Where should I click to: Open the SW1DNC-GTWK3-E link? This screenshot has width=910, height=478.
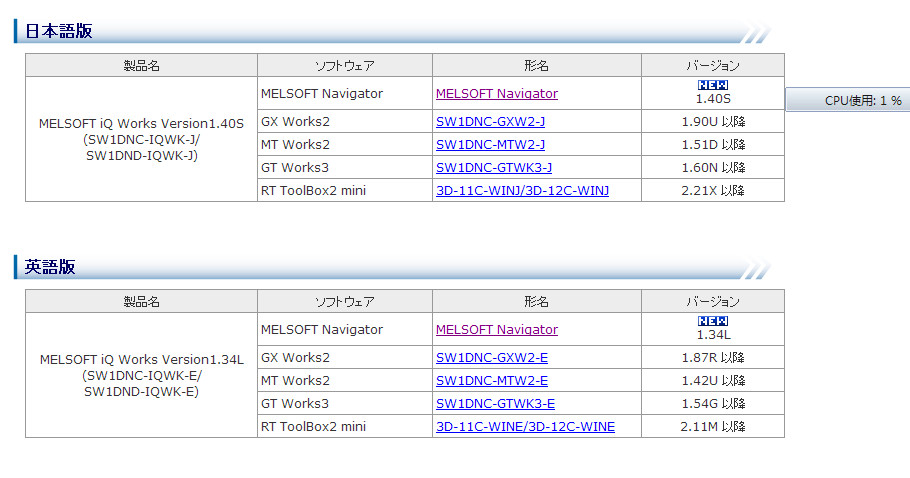[x=495, y=404]
